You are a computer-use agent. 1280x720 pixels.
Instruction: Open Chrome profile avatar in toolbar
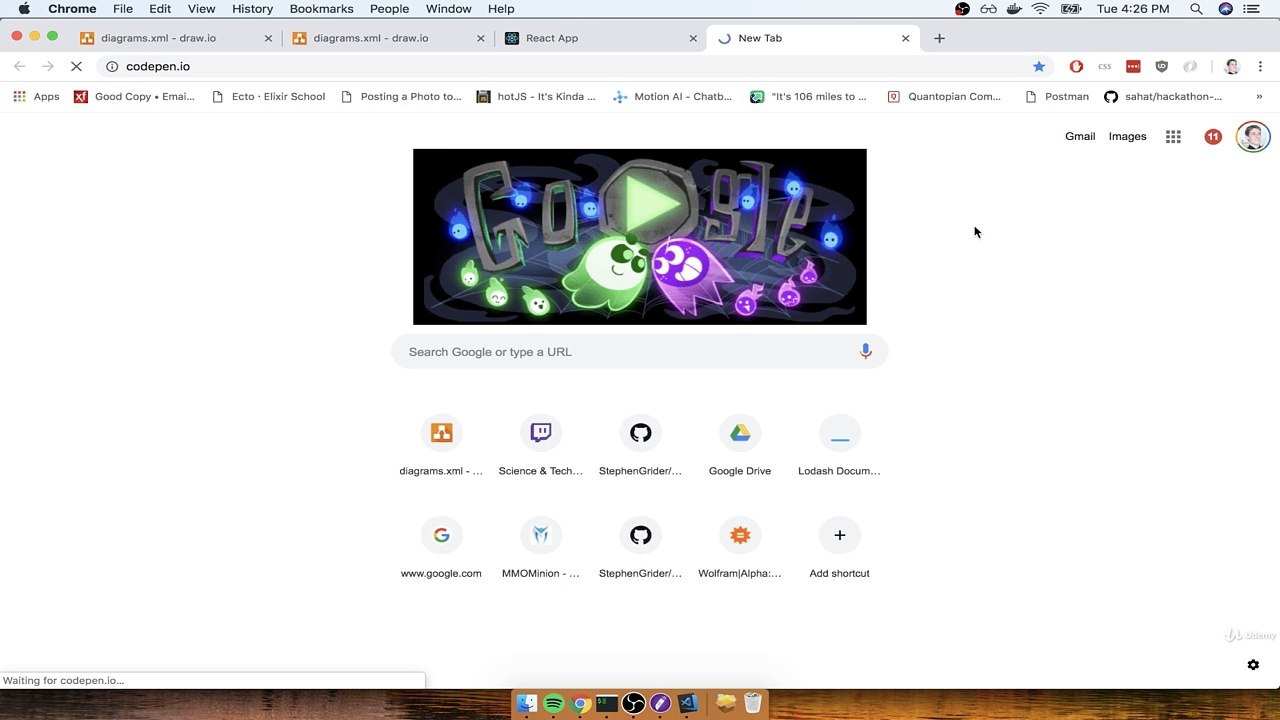tap(1232, 66)
